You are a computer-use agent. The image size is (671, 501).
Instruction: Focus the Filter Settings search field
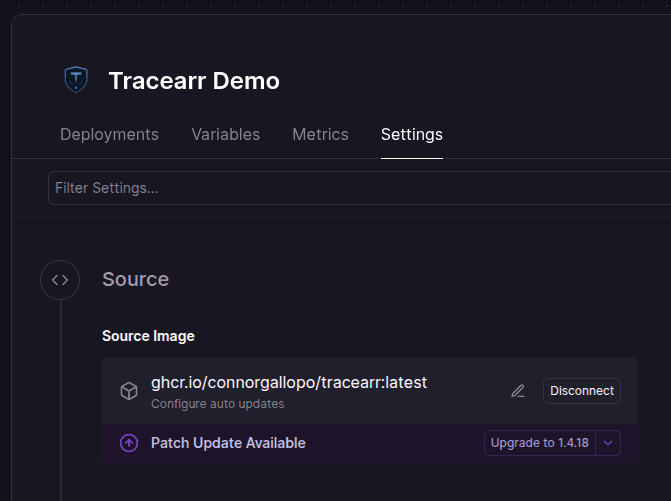tap(359, 188)
